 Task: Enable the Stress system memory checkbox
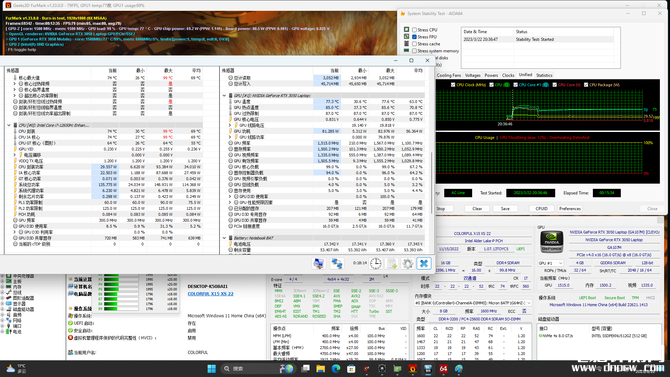click(x=414, y=51)
